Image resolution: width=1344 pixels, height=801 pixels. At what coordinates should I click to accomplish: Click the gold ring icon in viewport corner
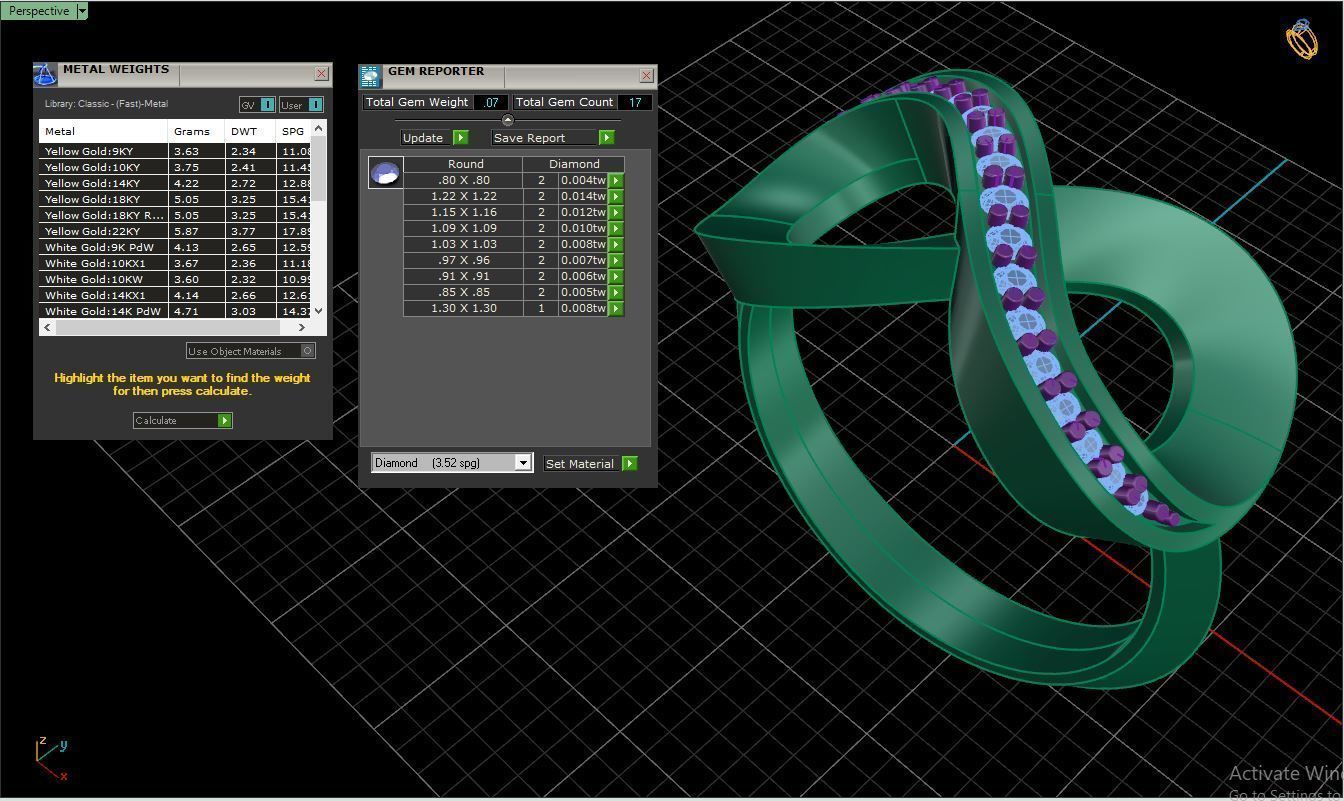tap(1302, 39)
